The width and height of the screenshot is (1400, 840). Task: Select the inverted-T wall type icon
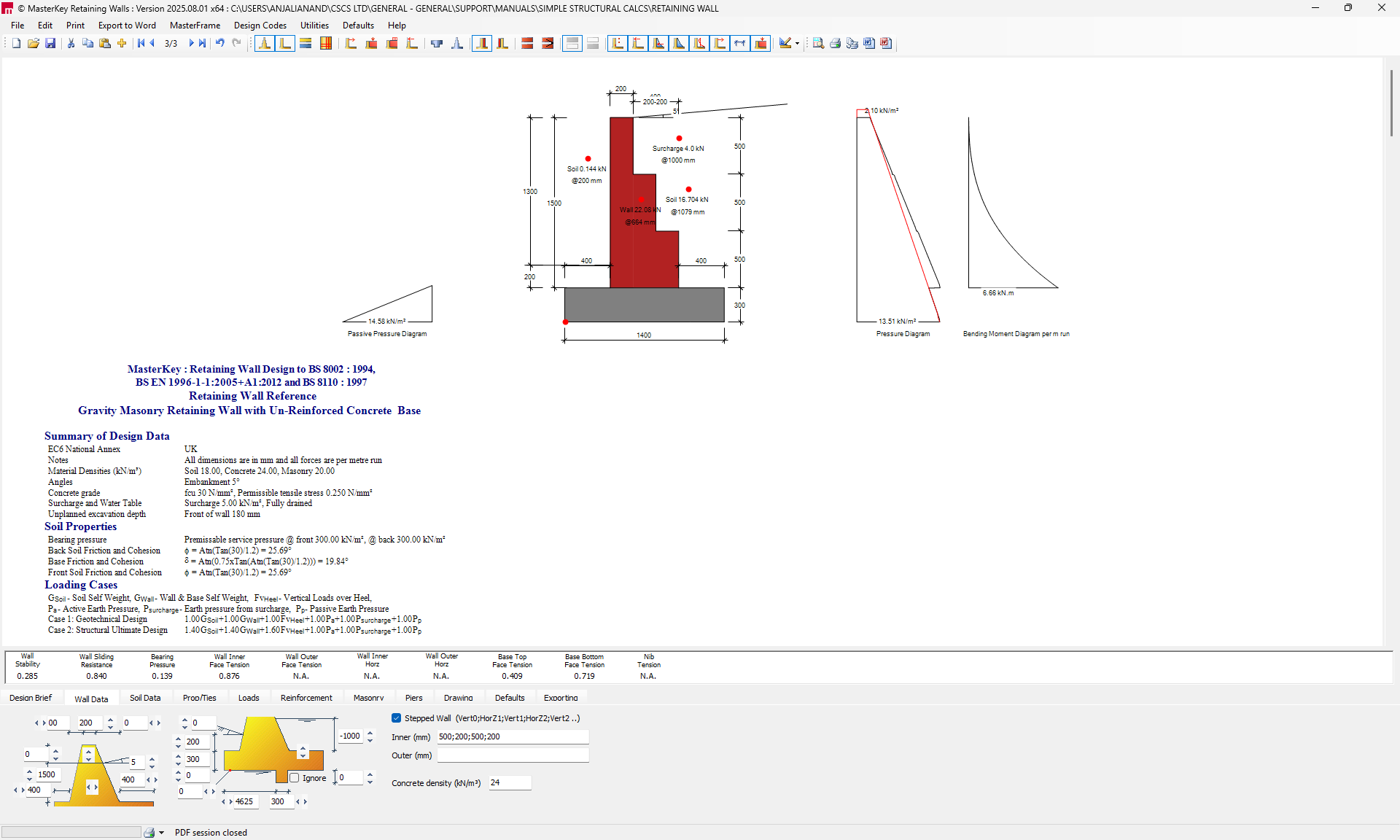265,44
